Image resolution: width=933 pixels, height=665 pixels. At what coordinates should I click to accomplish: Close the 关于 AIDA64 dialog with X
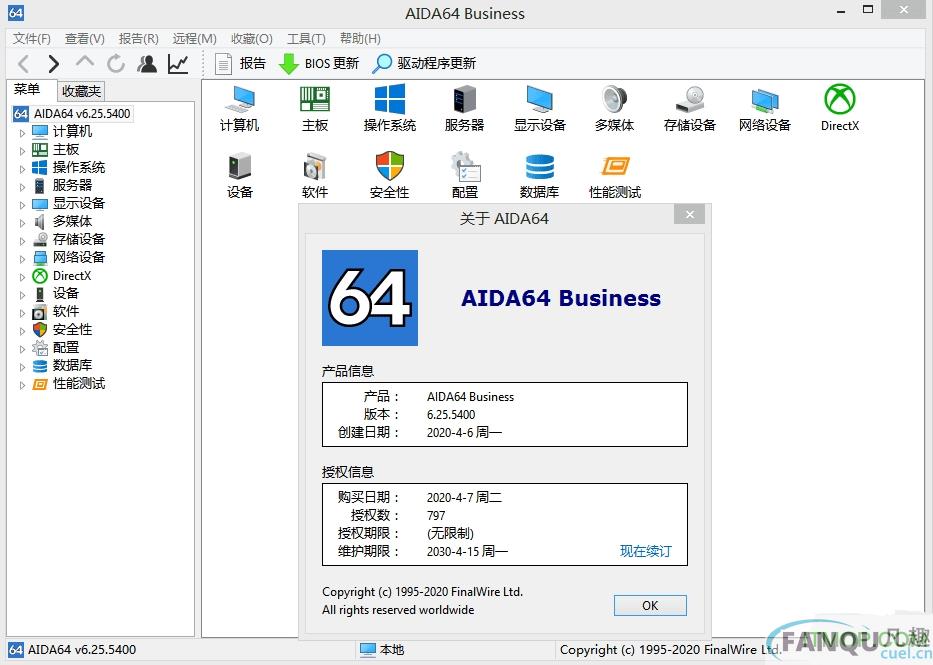click(690, 214)
